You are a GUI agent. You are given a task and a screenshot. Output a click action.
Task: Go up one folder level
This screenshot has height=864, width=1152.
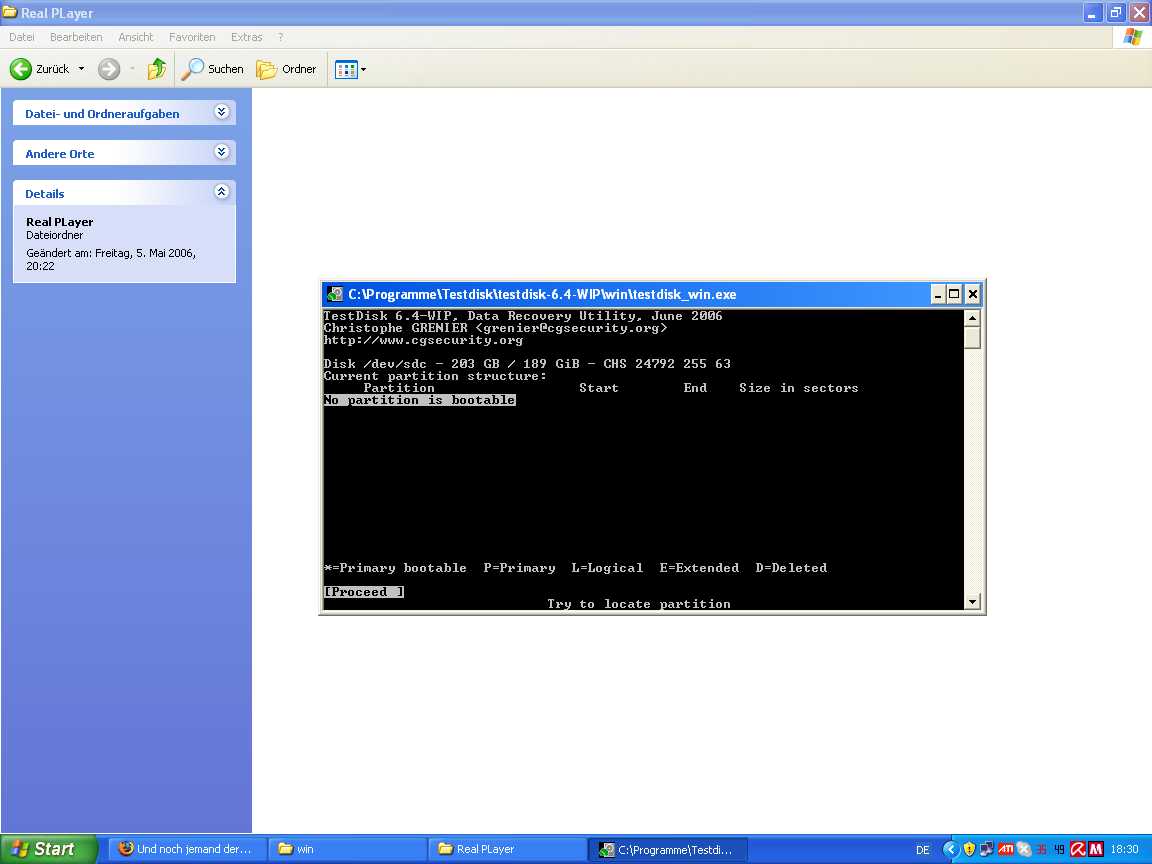tap(156, 69)
